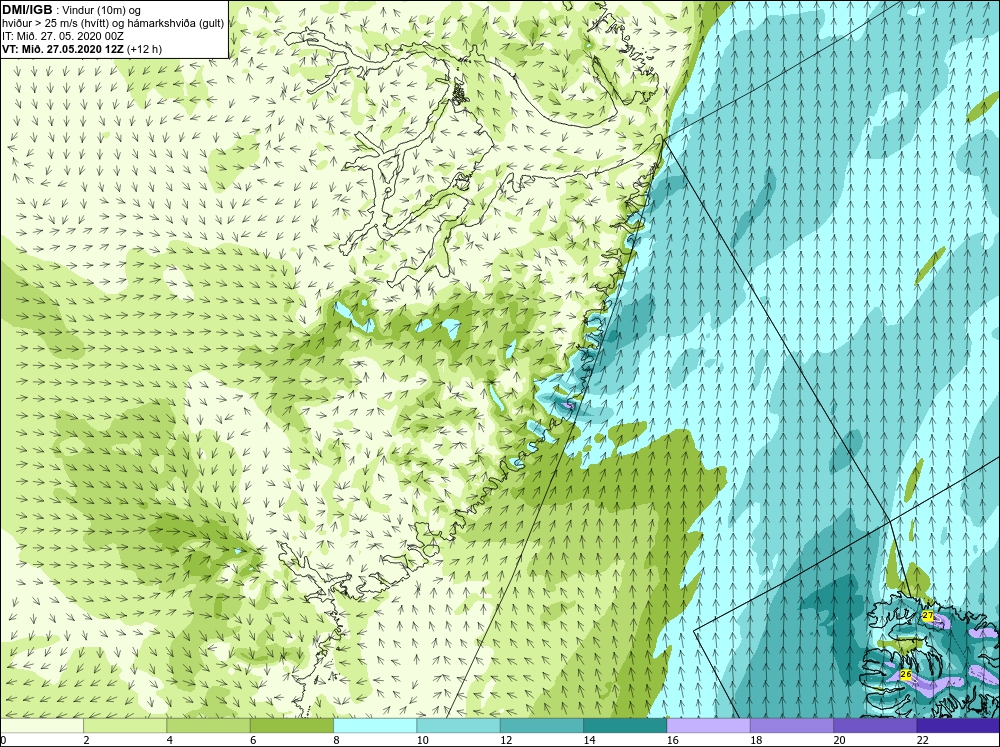The height and width of the screenshot is (747, 1000).
Task: Click the legend scale number "12"
Action: point(506,740)
